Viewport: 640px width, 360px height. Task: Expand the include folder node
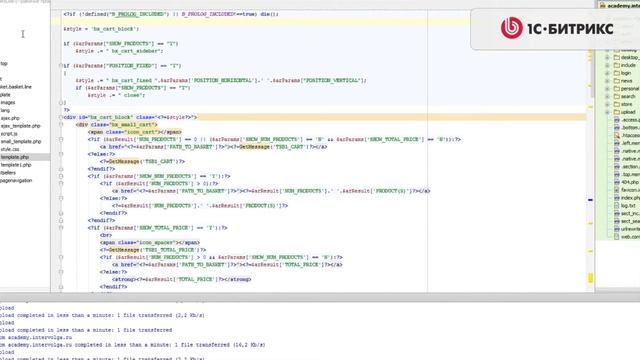coord(607,65)
